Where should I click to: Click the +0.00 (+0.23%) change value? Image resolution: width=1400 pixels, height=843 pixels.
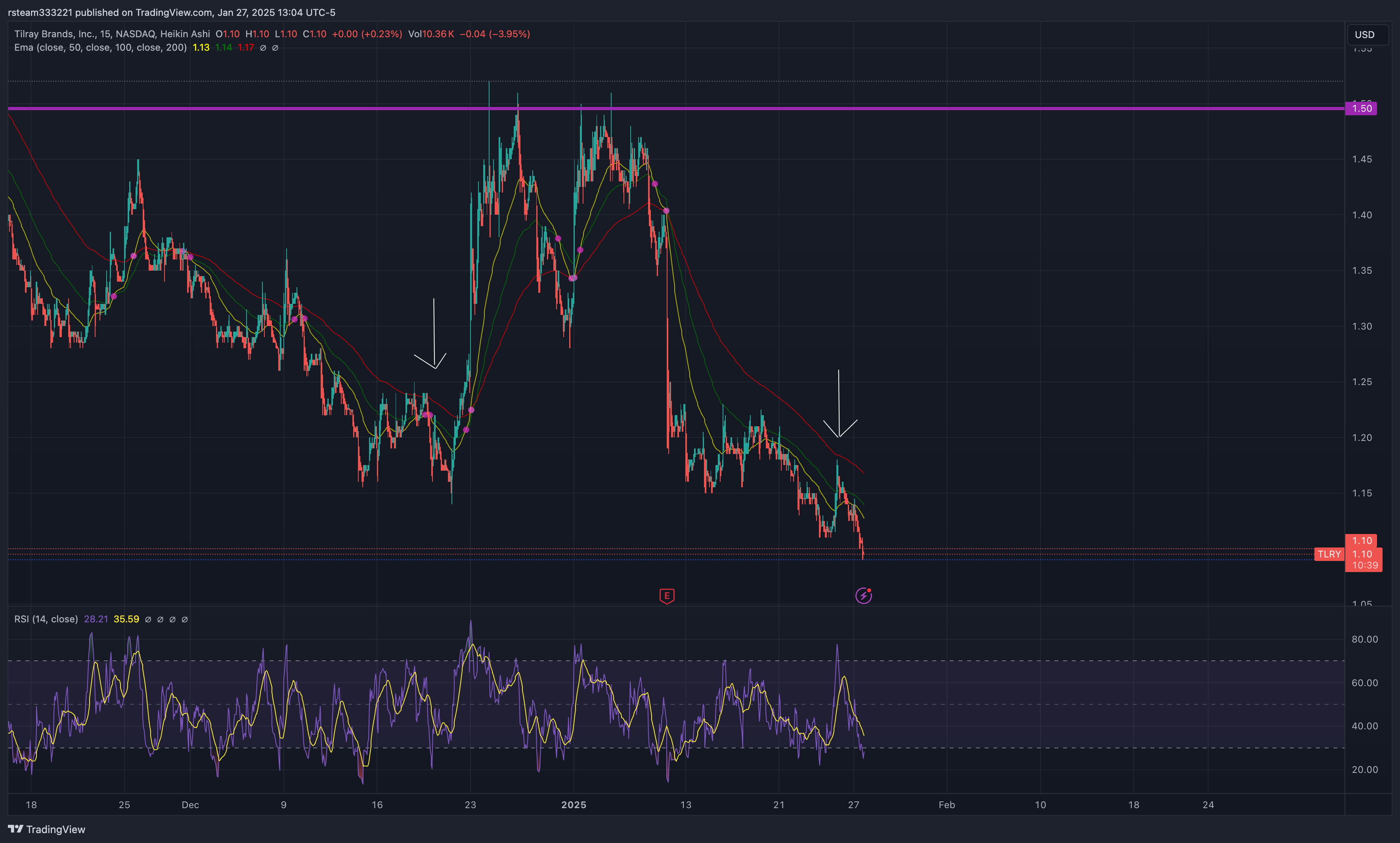click(x=367, y=34)
